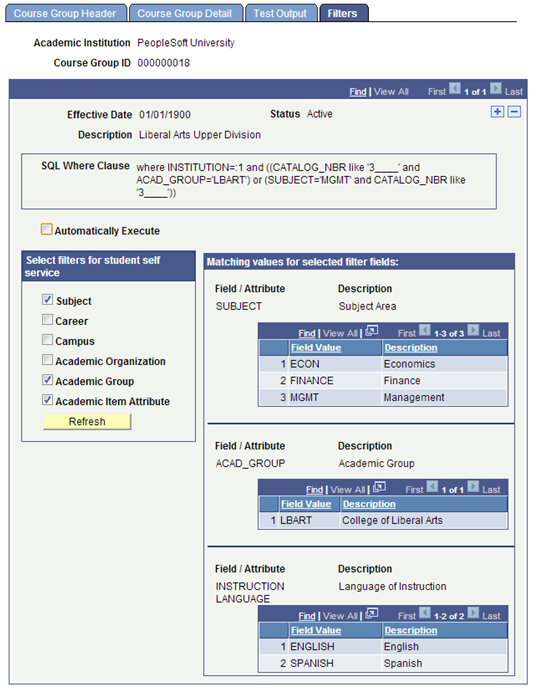The height and width of the screenshot is (691, 533).
Task: Open INSTRUCTION LANGUAGE grid in new window icon
Action: point(372,613)
